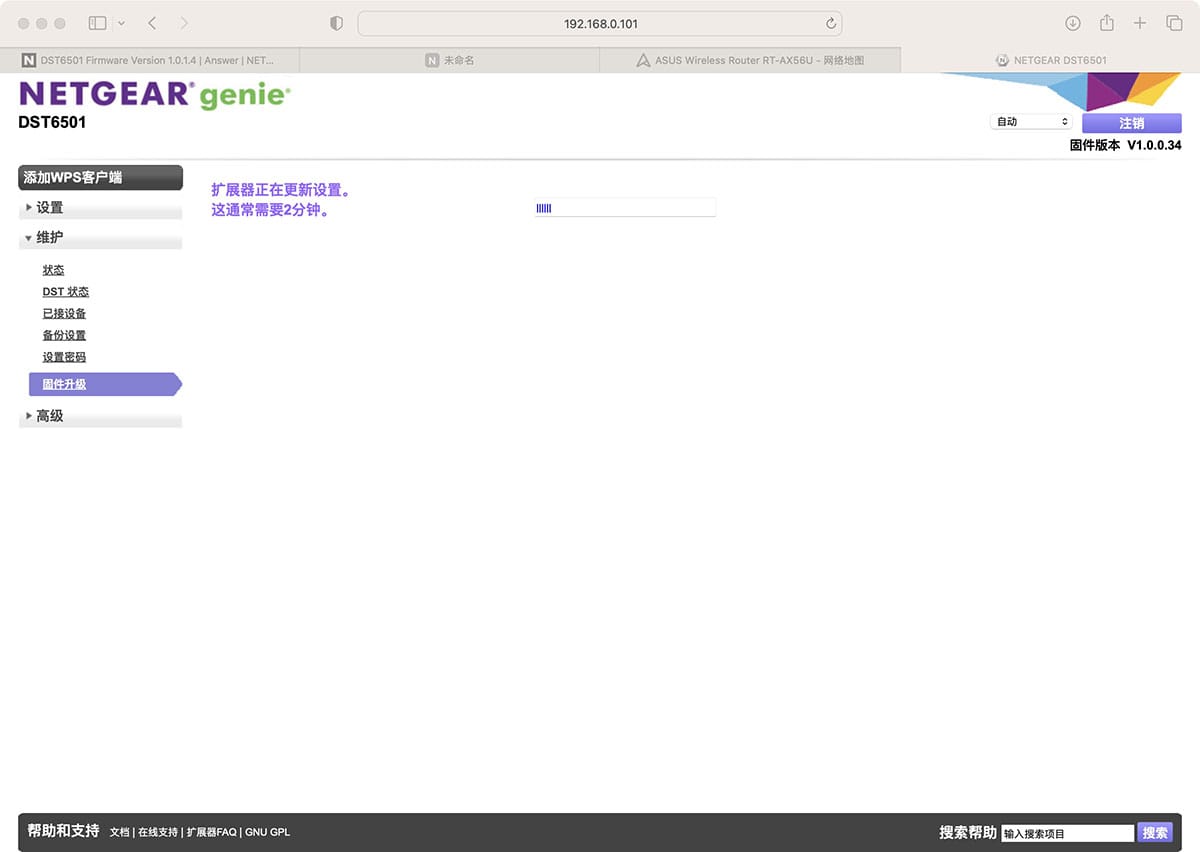Screen dimensions: 1200x852
Task: Click the 扩展器正在更新设置 message
Action: pos(280,189)
